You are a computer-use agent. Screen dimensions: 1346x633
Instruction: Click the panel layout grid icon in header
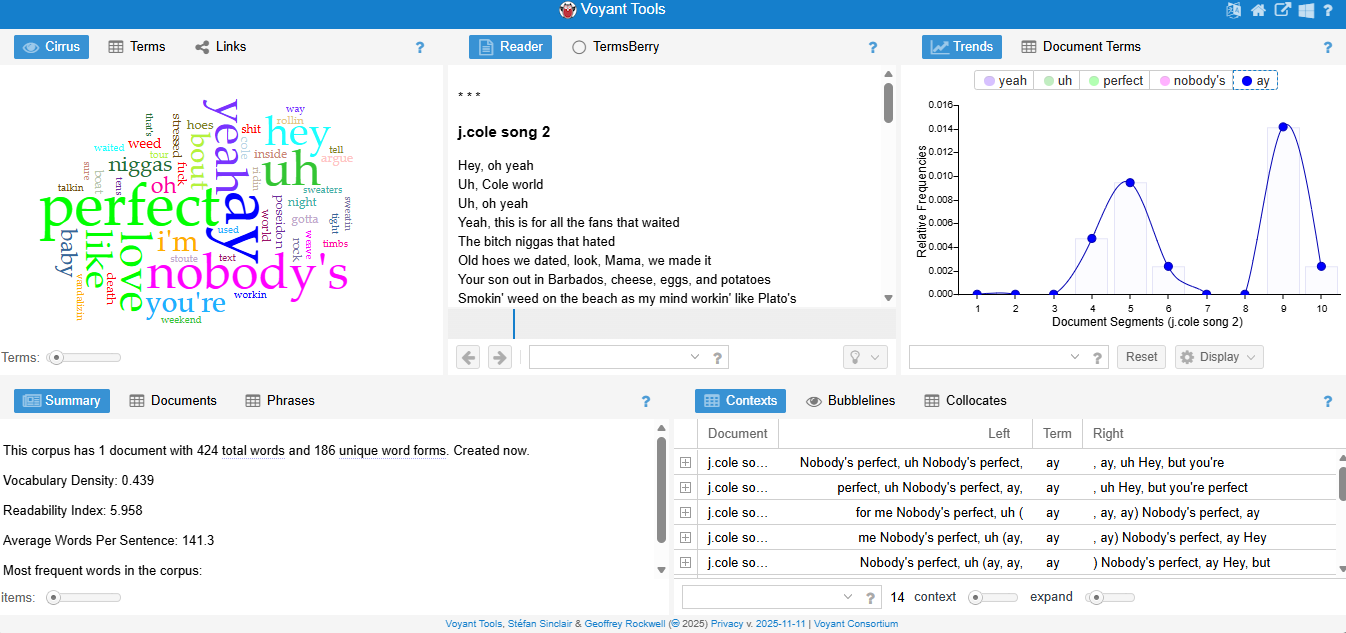tap(1306, 11)
